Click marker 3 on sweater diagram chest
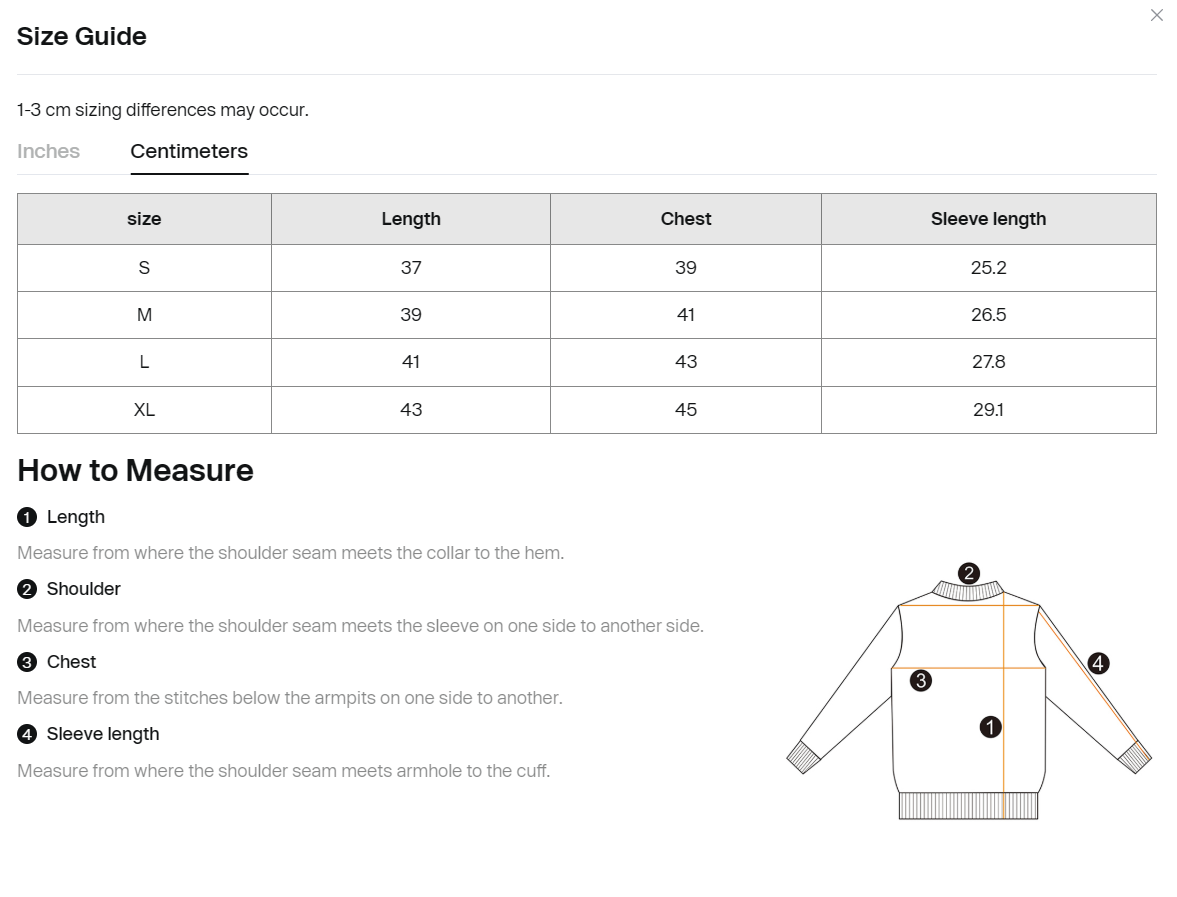This screenshot has height=897, width=1177. click(921, 681)
